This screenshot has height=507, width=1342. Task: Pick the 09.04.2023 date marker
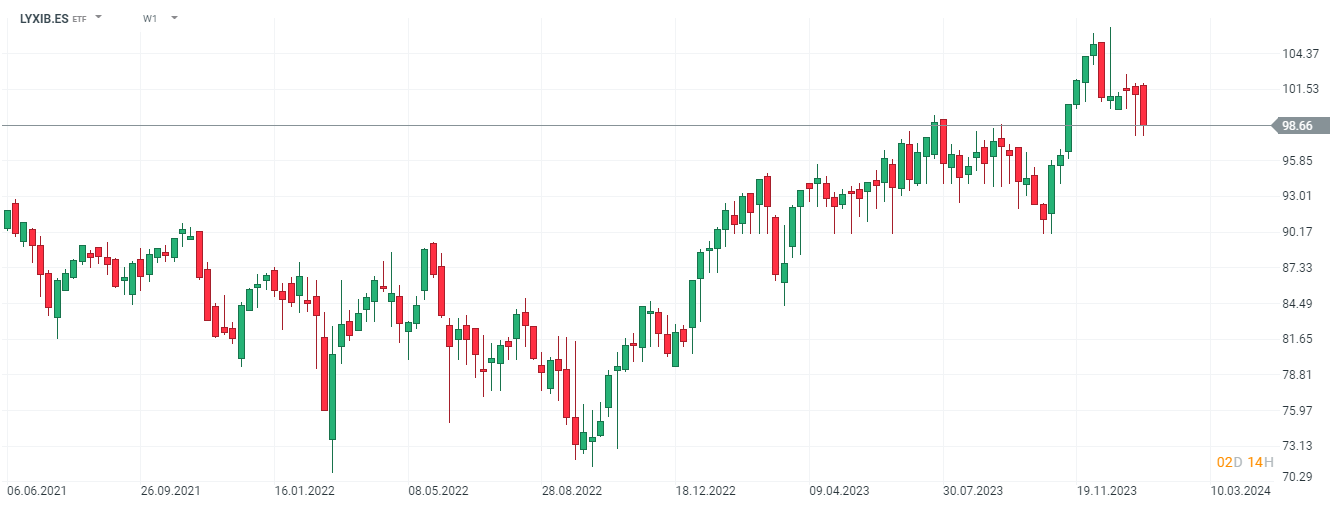[x=839, y=491]
